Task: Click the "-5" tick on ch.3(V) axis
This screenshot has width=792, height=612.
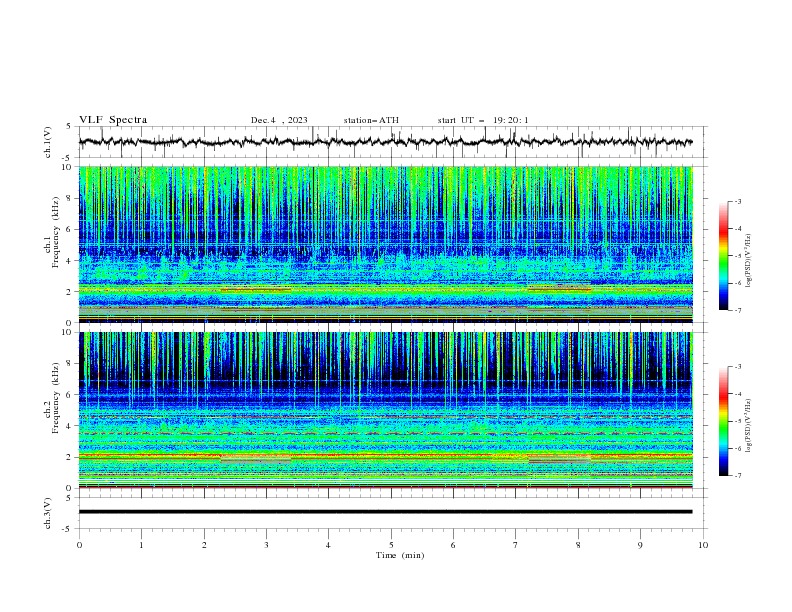Action: [68, 529]
